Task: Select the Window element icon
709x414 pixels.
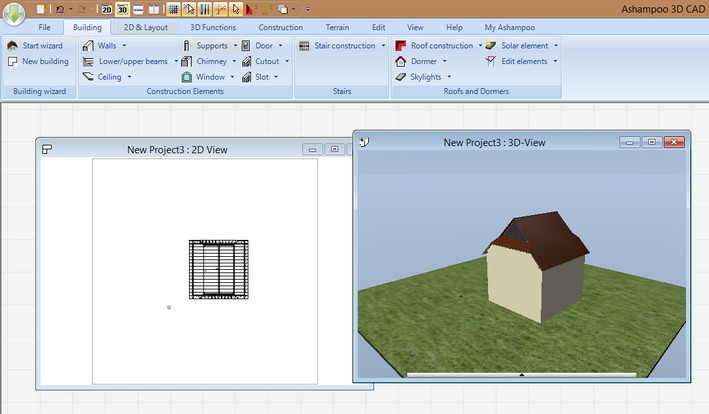Action: (187, 77)
